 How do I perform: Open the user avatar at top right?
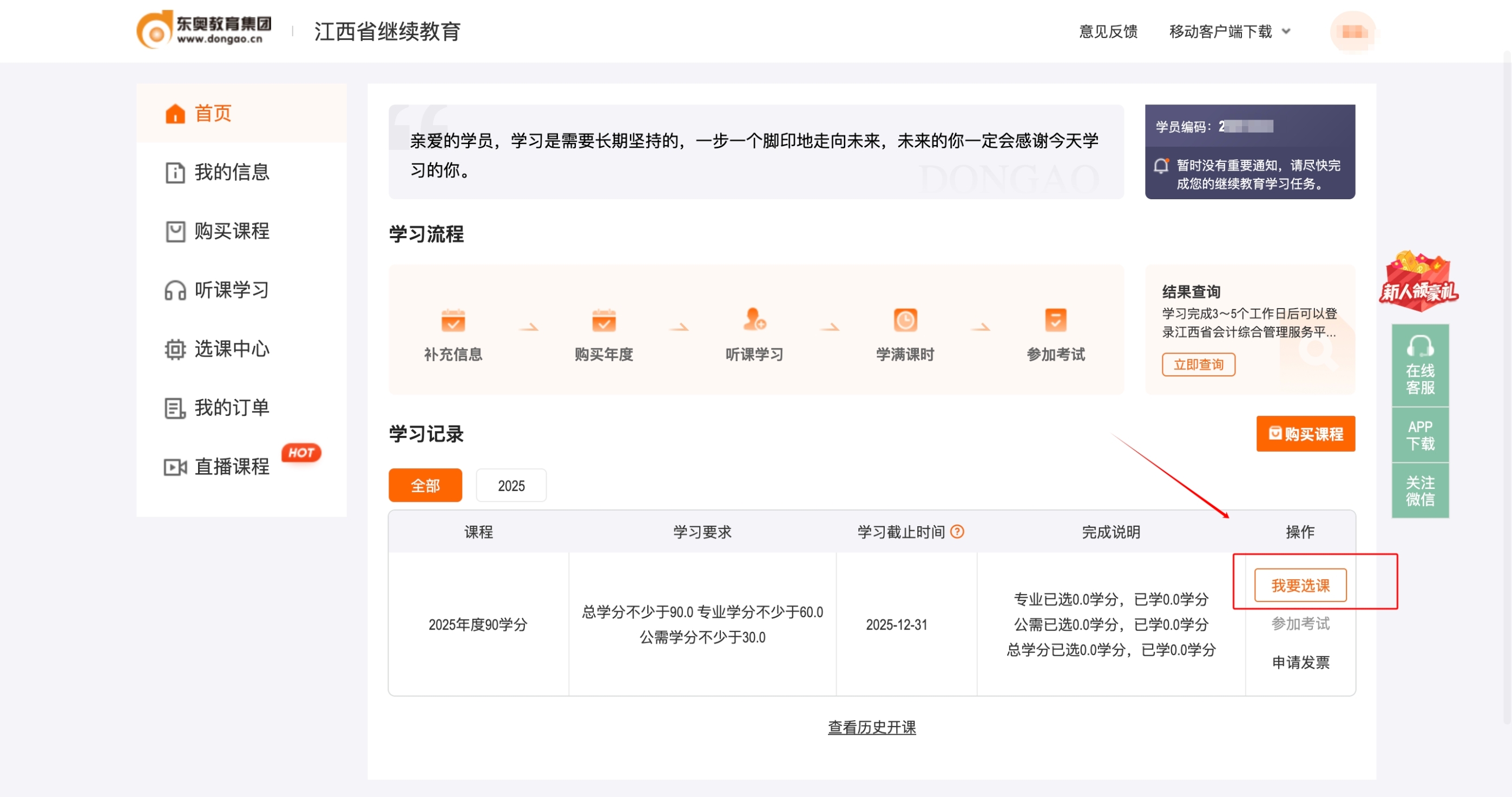[x=1353, y=31]
